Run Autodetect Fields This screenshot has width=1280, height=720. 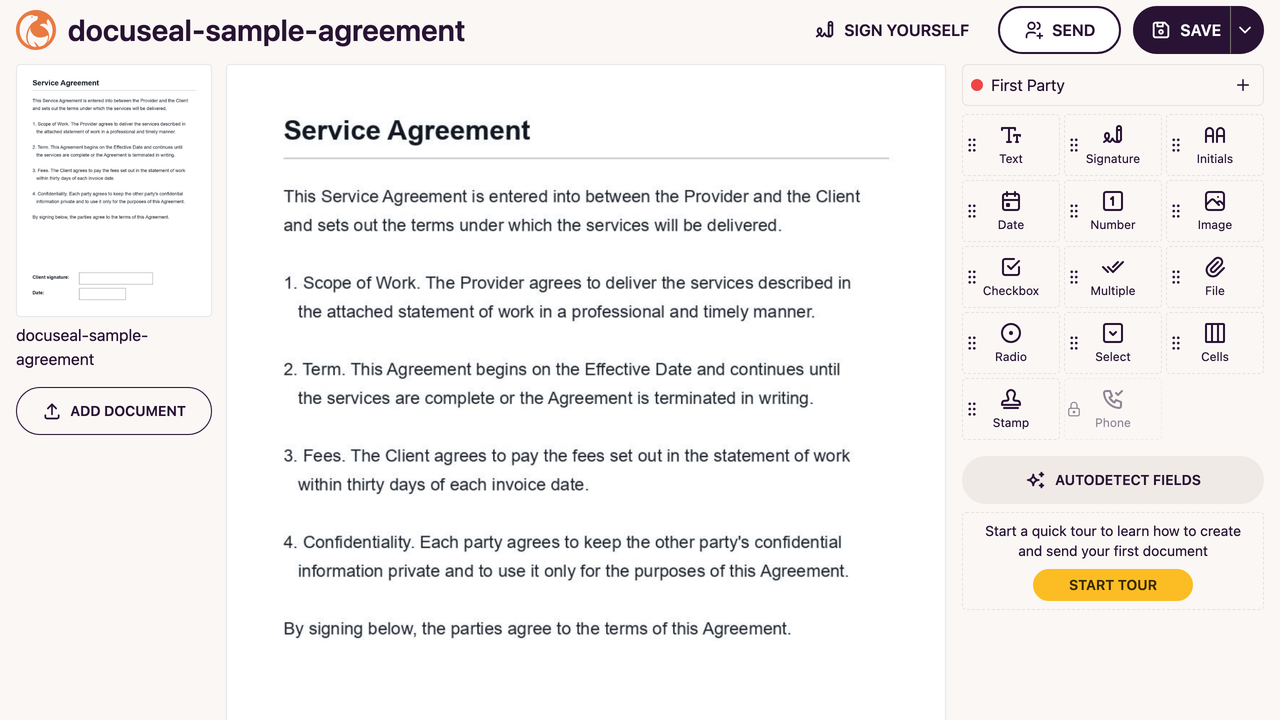1113,480
